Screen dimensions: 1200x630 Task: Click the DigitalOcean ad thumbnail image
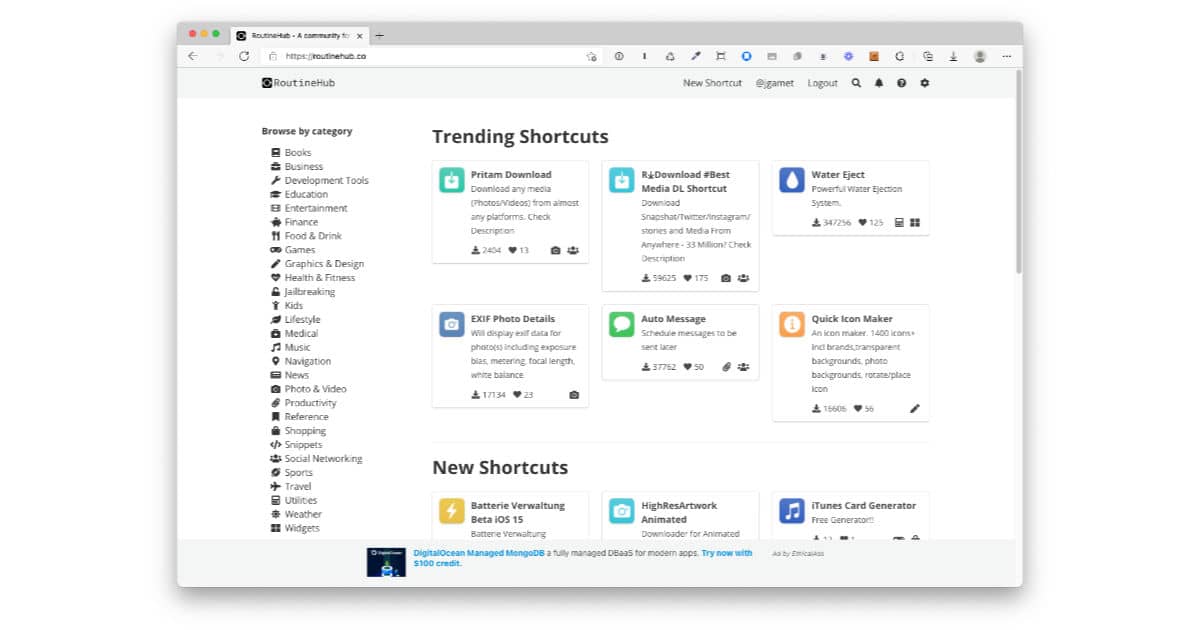click(386, 562)
